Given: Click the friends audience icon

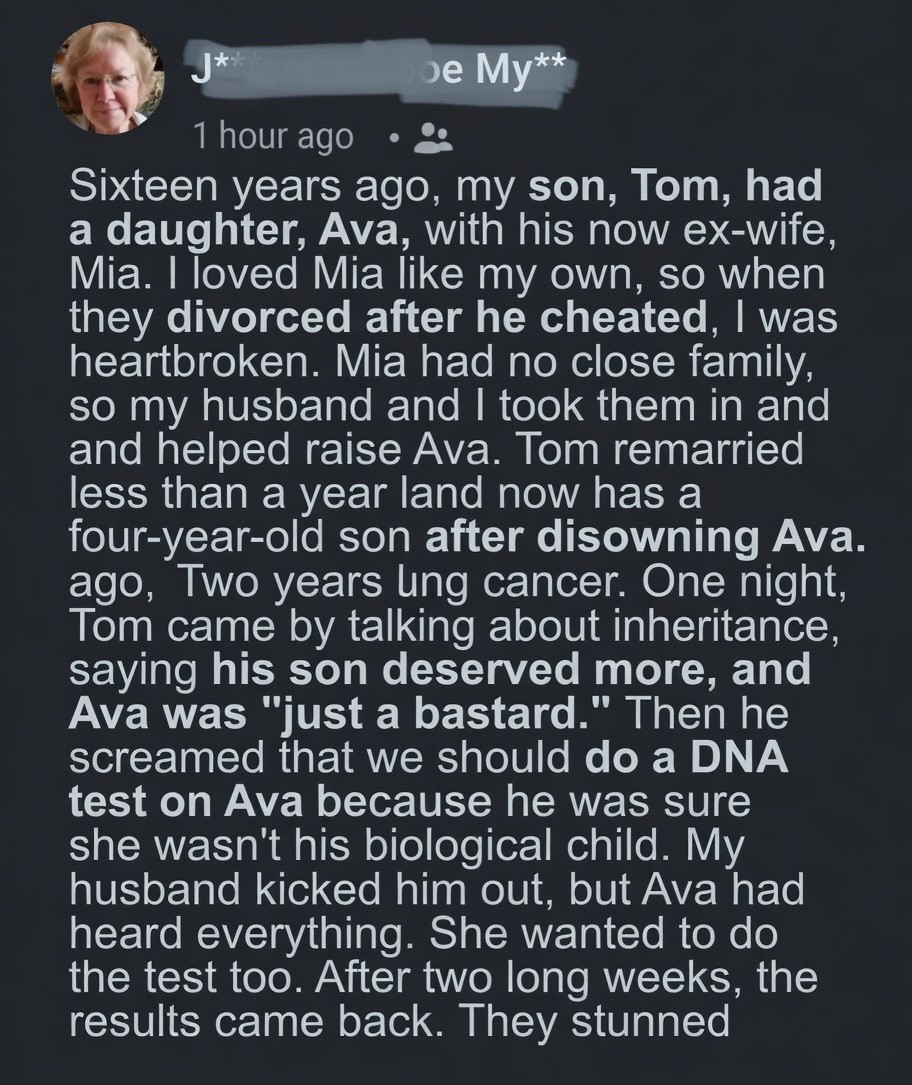Looking at the screenshot, I should pos(432,138).
